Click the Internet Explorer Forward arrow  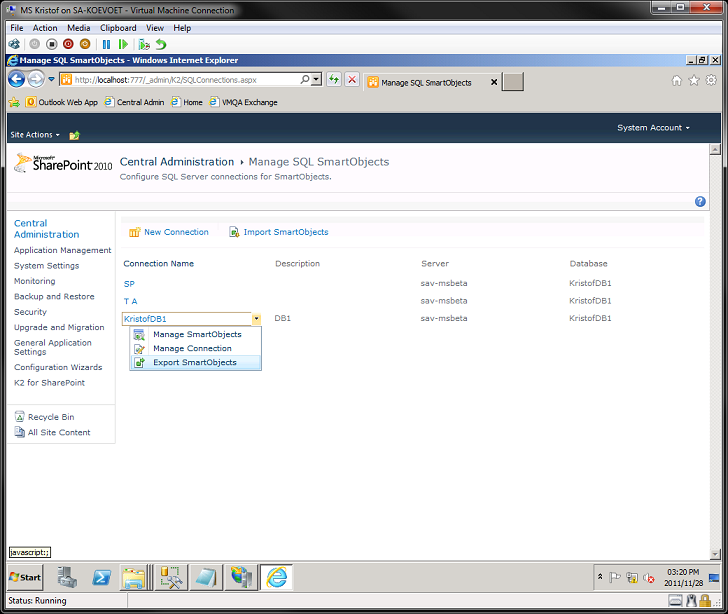(x=36, y=79)
